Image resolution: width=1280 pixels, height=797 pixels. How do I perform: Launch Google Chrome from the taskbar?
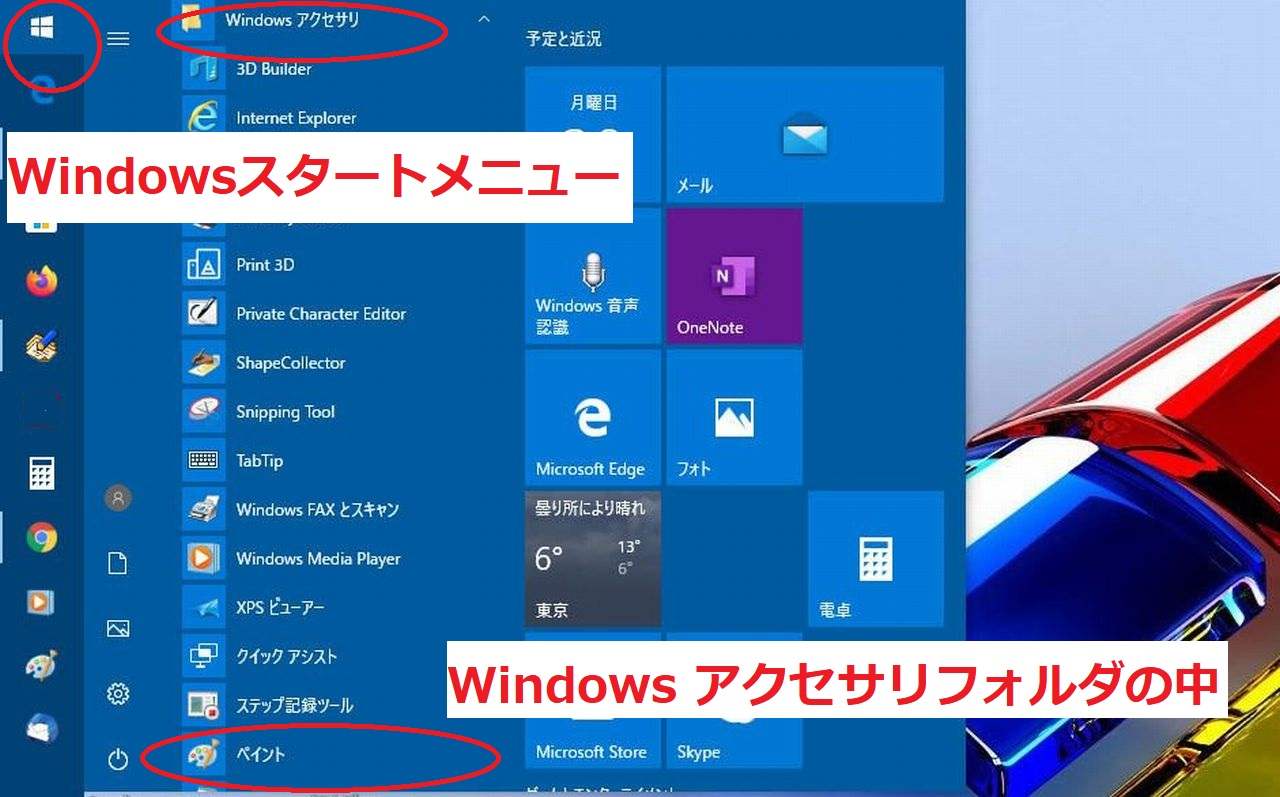click(x=41, y=538)
